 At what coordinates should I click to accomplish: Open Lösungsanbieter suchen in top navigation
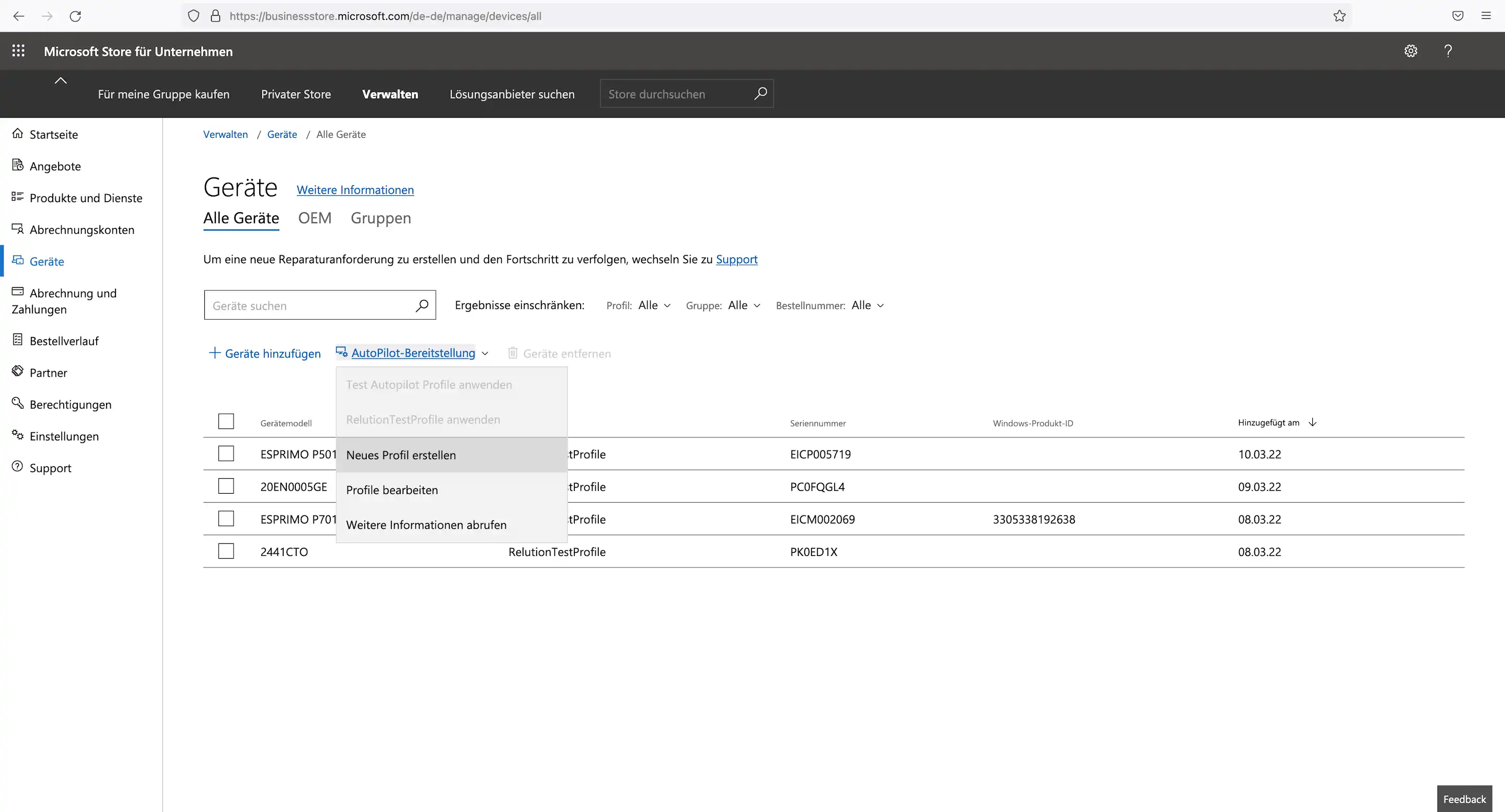(x=512, y=94)
